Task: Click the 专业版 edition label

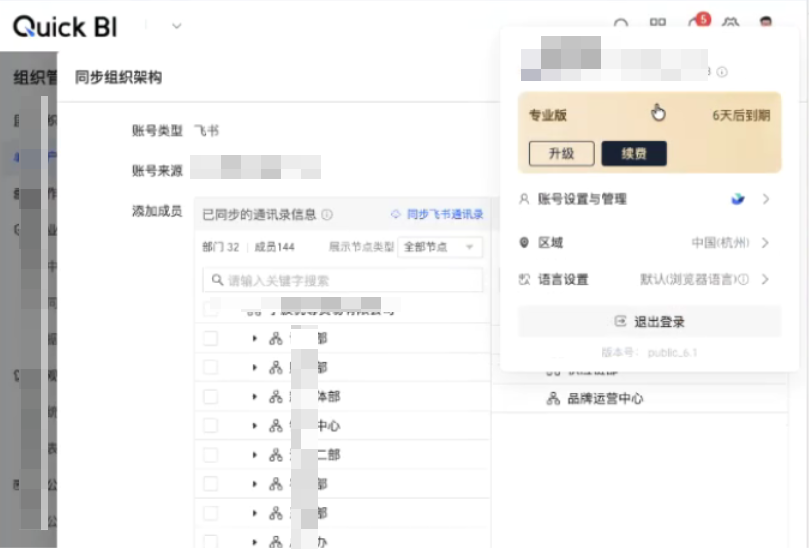Action: 548,115
